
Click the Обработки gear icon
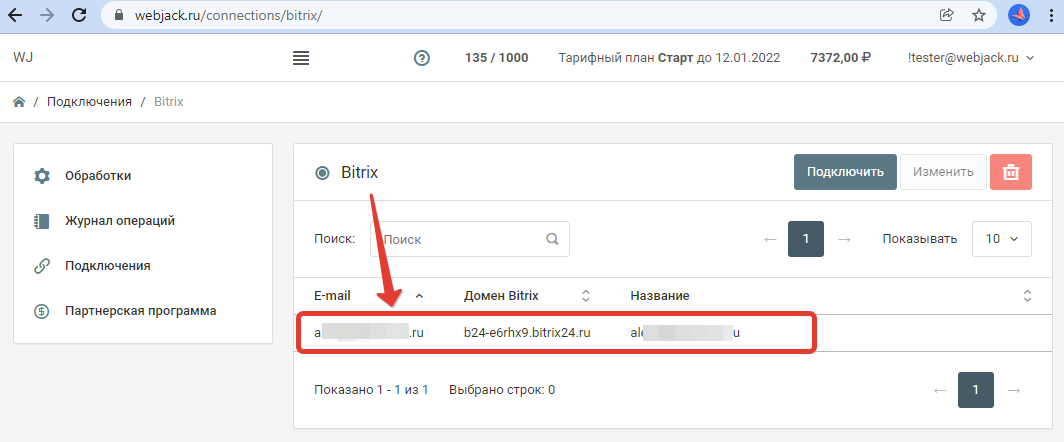[x=42, y=177]
